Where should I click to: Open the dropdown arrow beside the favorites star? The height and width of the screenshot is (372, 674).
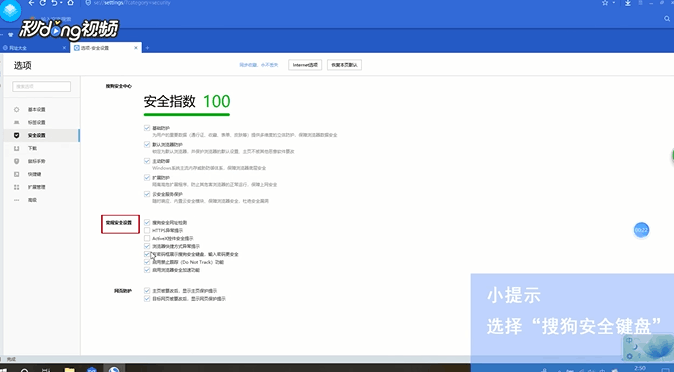(613, 3)
